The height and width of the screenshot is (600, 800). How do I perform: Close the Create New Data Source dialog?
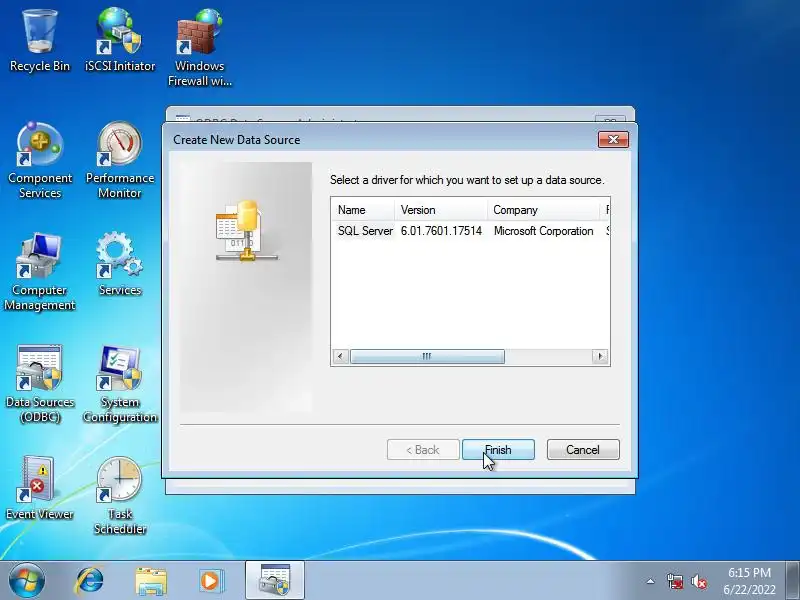coord(613,139)
